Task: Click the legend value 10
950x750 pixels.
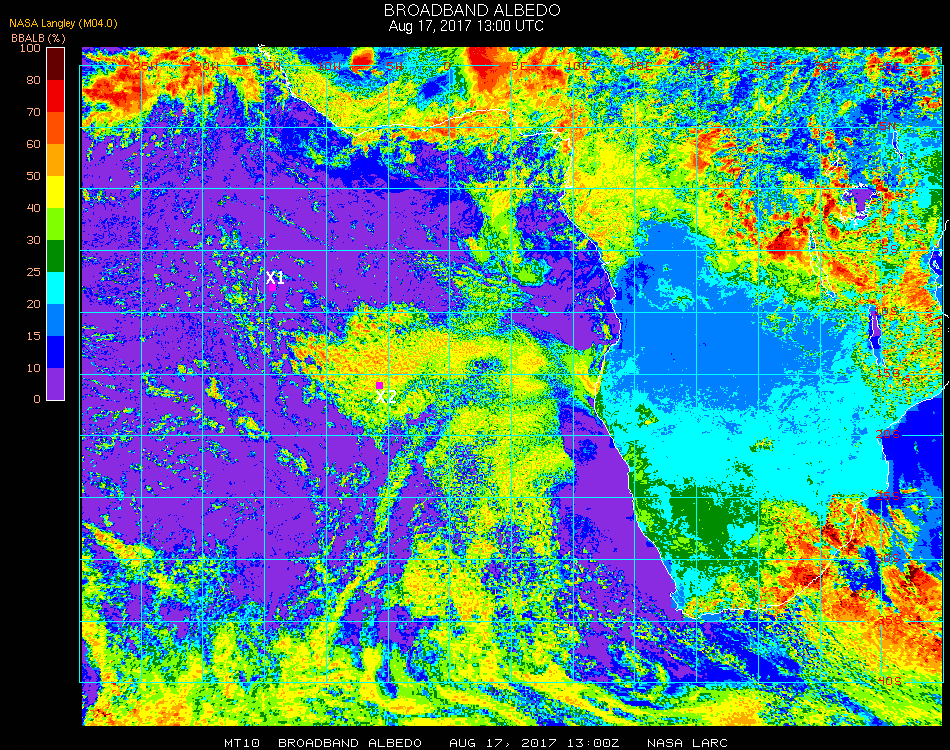Action: tap(33, 368)
